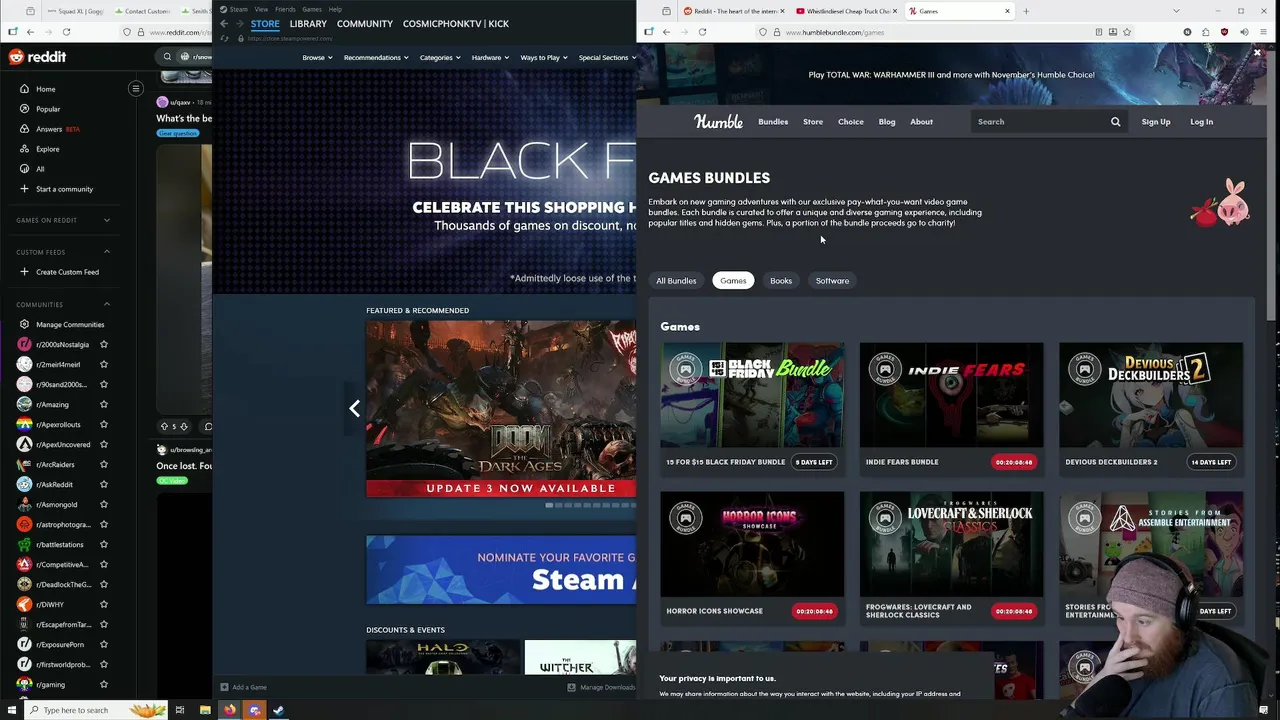Open the Indie Fears bundle thumbnail
The width and height of the screenshot is (1280, 720).
point(951,395)
